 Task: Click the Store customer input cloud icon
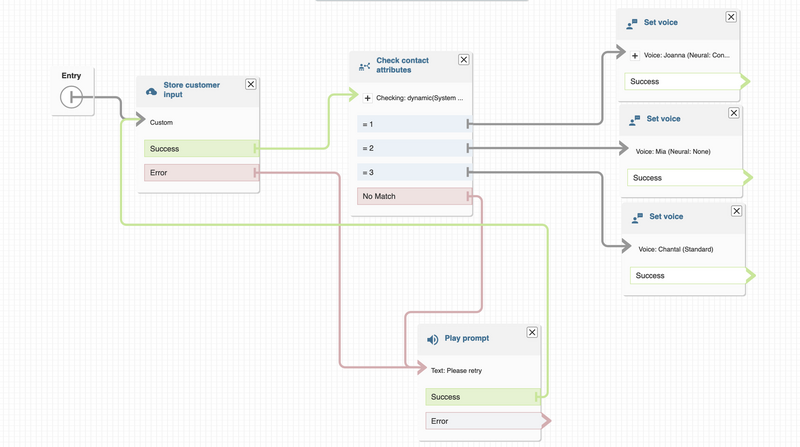click(x=152, y=92)
